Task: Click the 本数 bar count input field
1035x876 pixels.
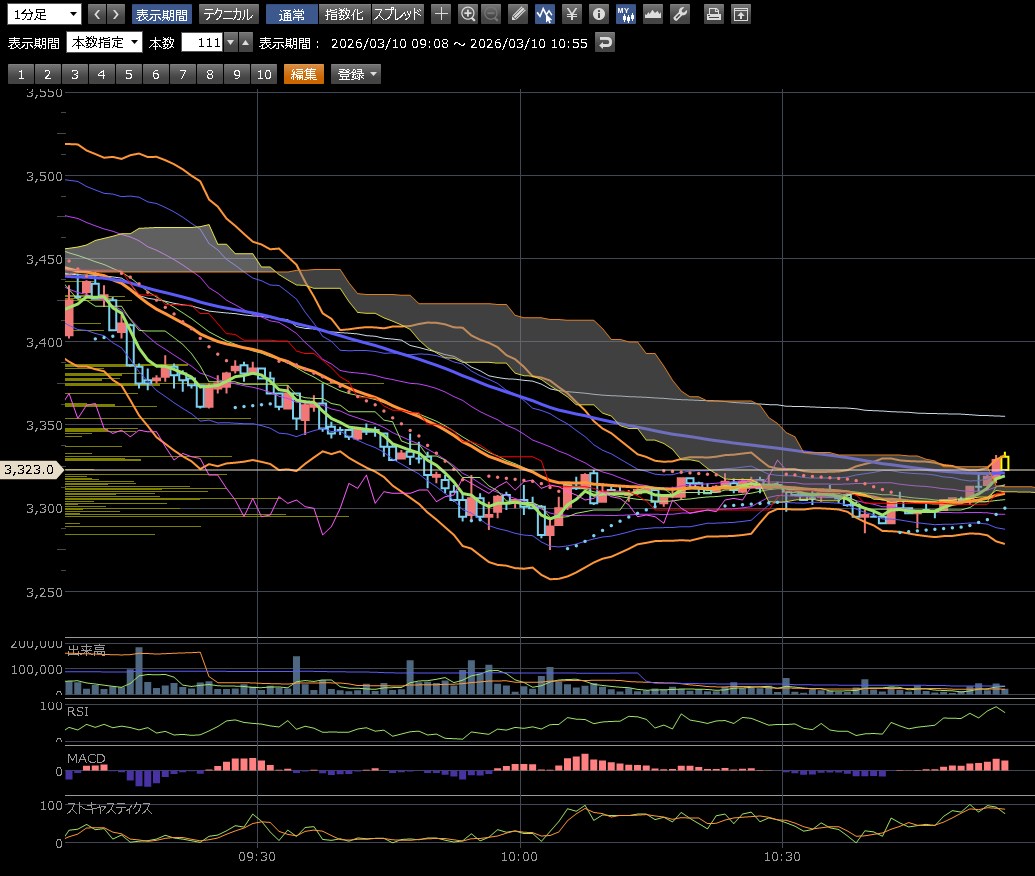Action: [x=201, y=42]
